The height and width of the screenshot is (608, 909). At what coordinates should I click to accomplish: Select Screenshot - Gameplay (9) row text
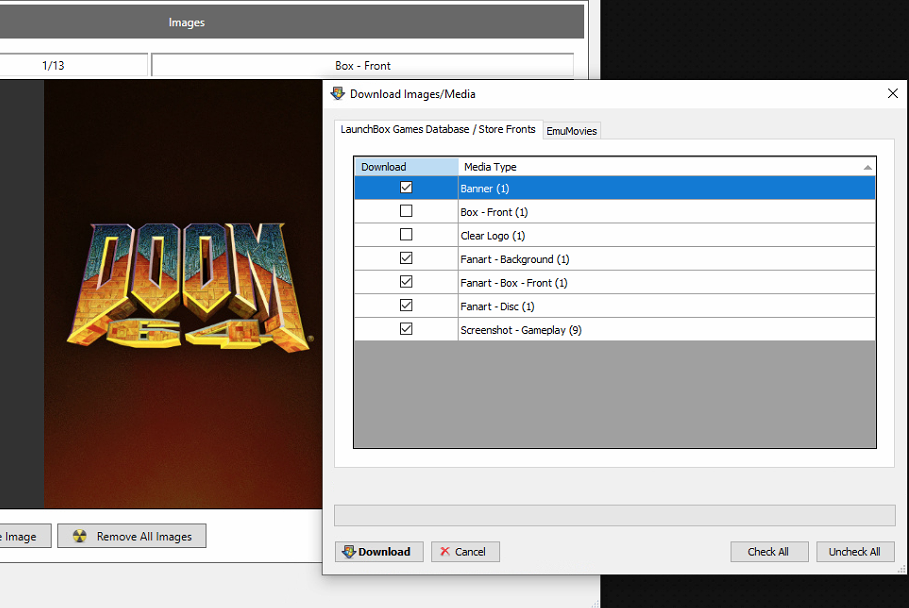click(x=521, y=330)
